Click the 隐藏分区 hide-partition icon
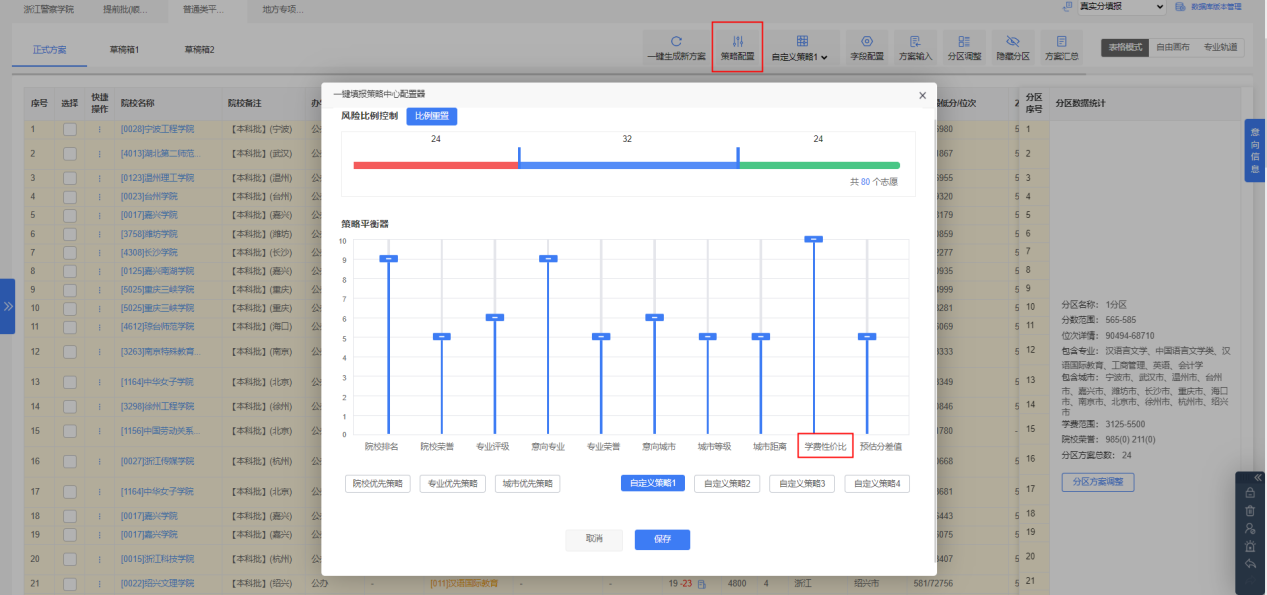Image resolution: width=1267 pixels, height=595 pixels. (1013, 40)
